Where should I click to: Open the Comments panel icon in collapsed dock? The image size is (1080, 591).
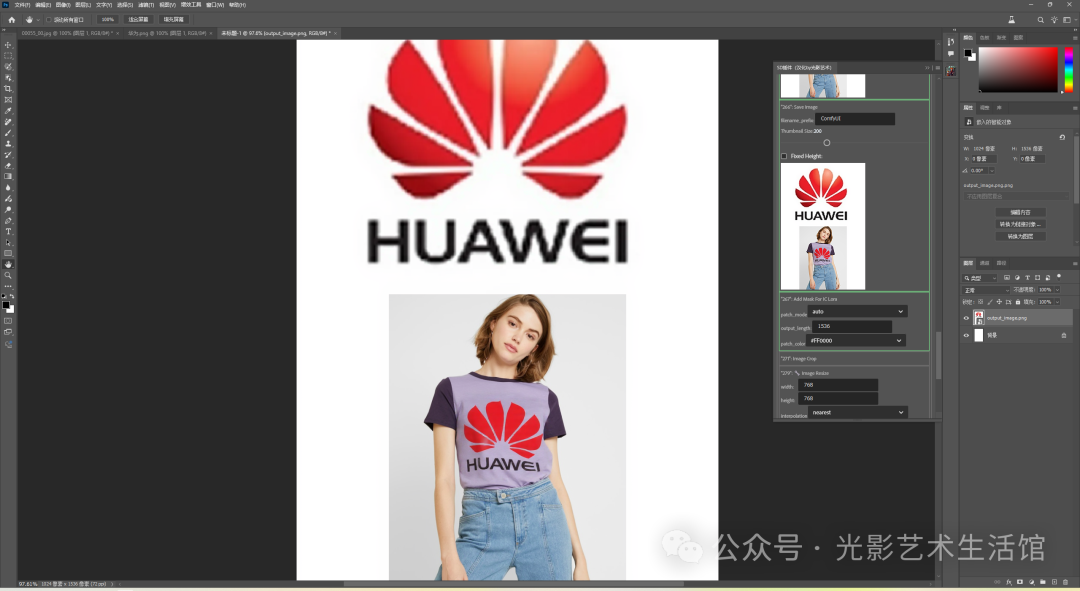(951, 54)
